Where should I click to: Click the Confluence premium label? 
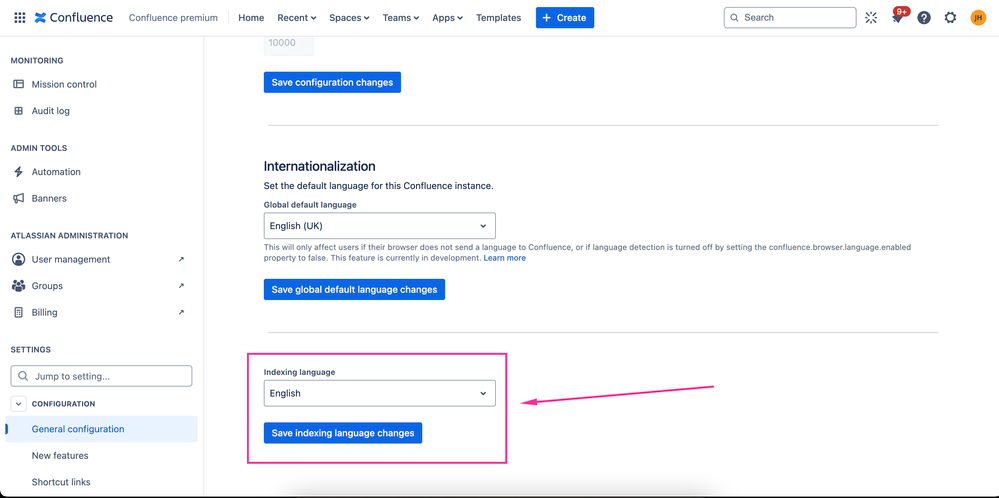coord(173,18)
